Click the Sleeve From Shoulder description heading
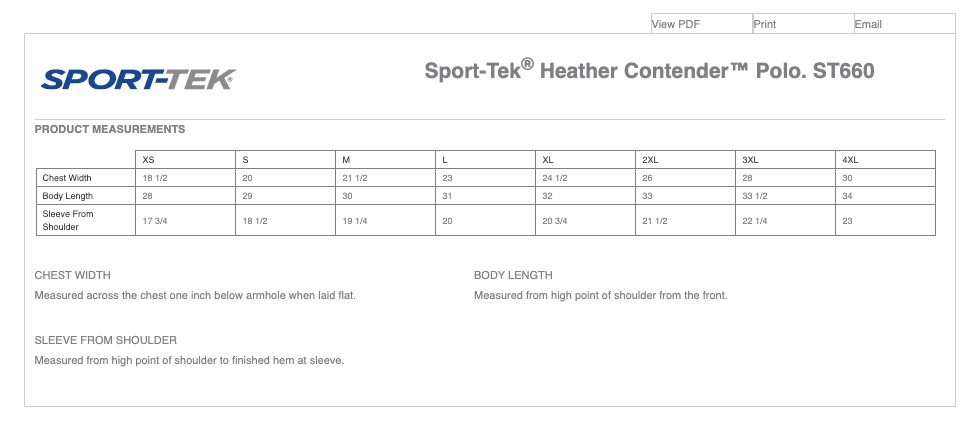 (106, 340)
